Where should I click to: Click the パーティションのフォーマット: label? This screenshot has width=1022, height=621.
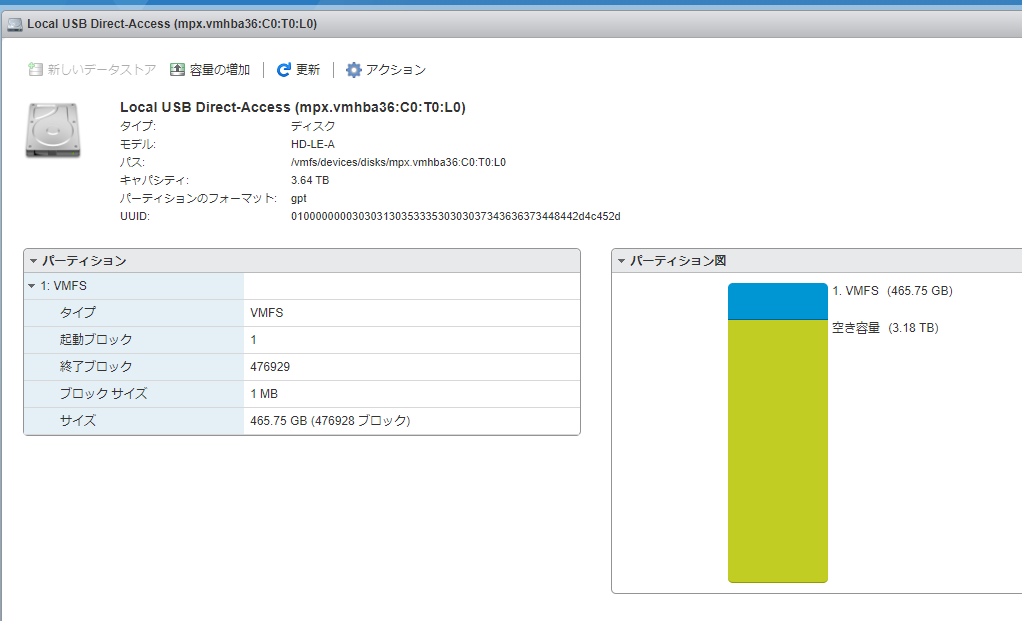coord(198,199)
